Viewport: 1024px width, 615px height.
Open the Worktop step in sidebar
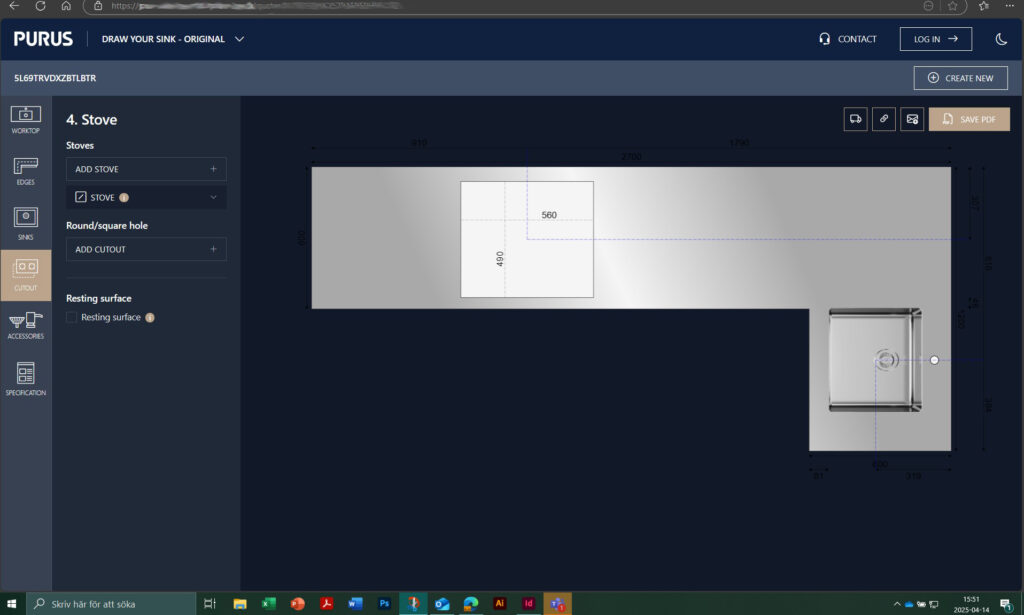point(26,119)
